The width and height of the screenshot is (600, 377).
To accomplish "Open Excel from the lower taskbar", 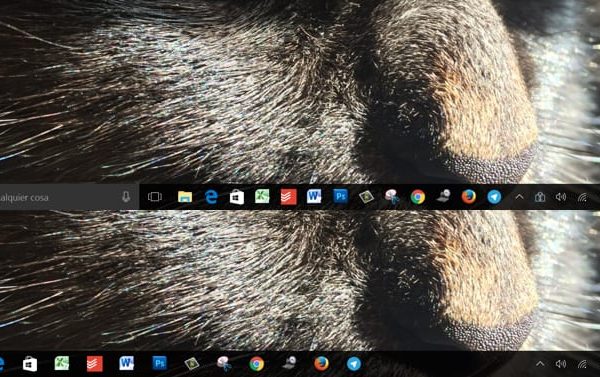I will coord(62,363).
